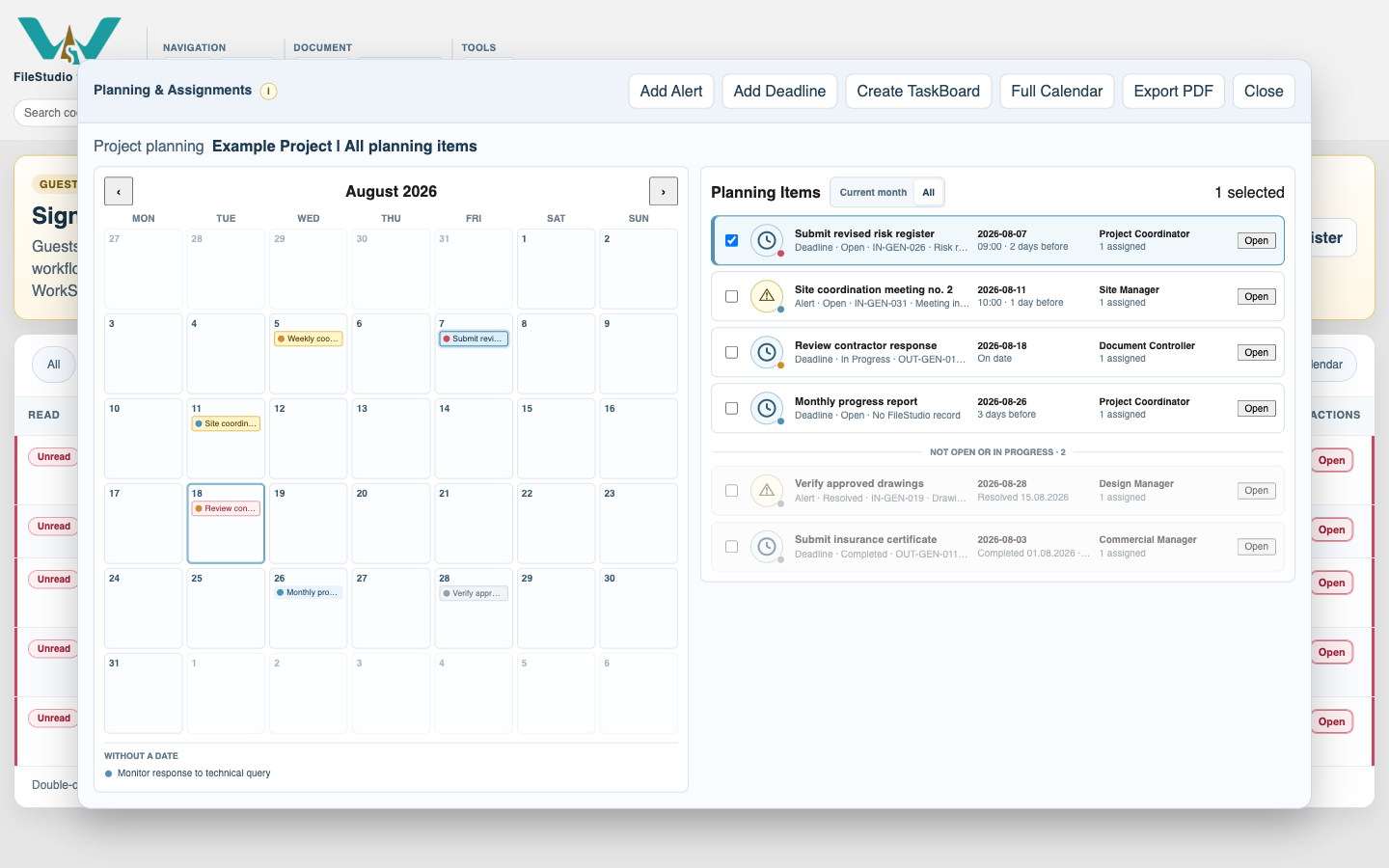Image resolution: width=1389 pixels, height=868 pixels.
Task: Open the Site coordination meeting no. 2 item
Action: pyautogui.click(x=1256, y=297)
